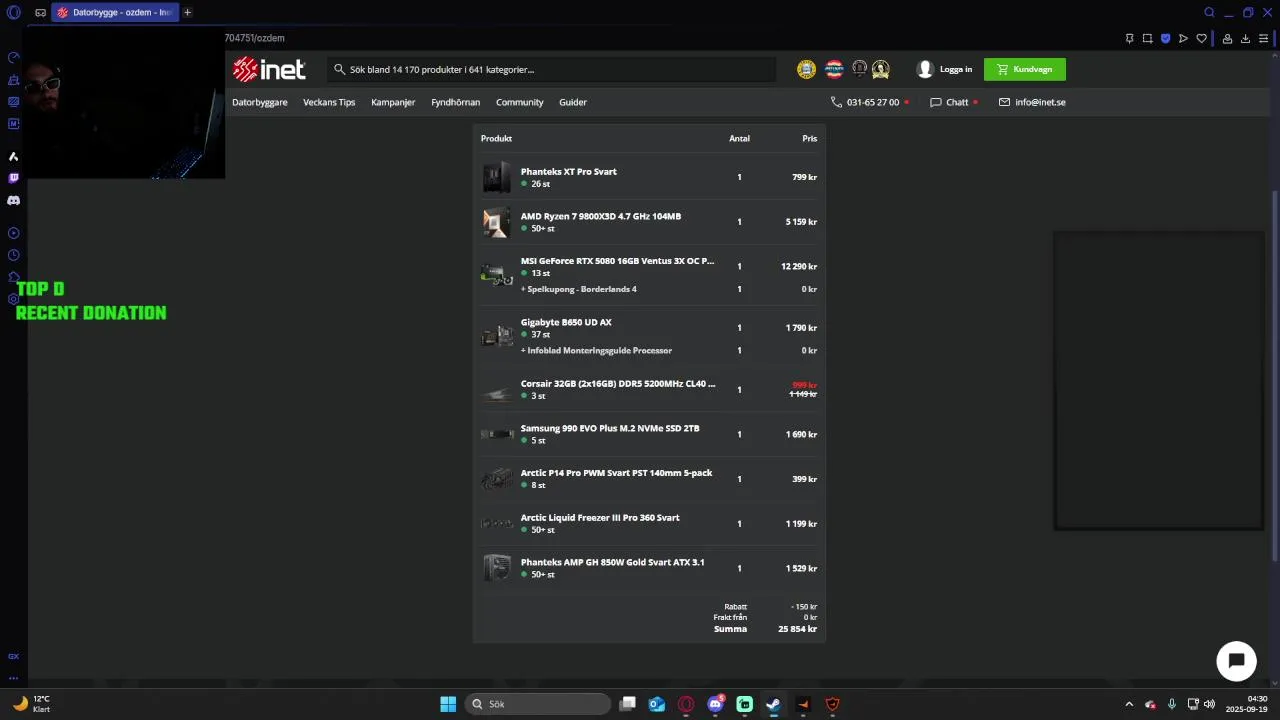Image resolution: width=1280 pixels, height=720 pixels.
Task: Open the floating chat bubble button
Action: click(x=1236, y=661)
